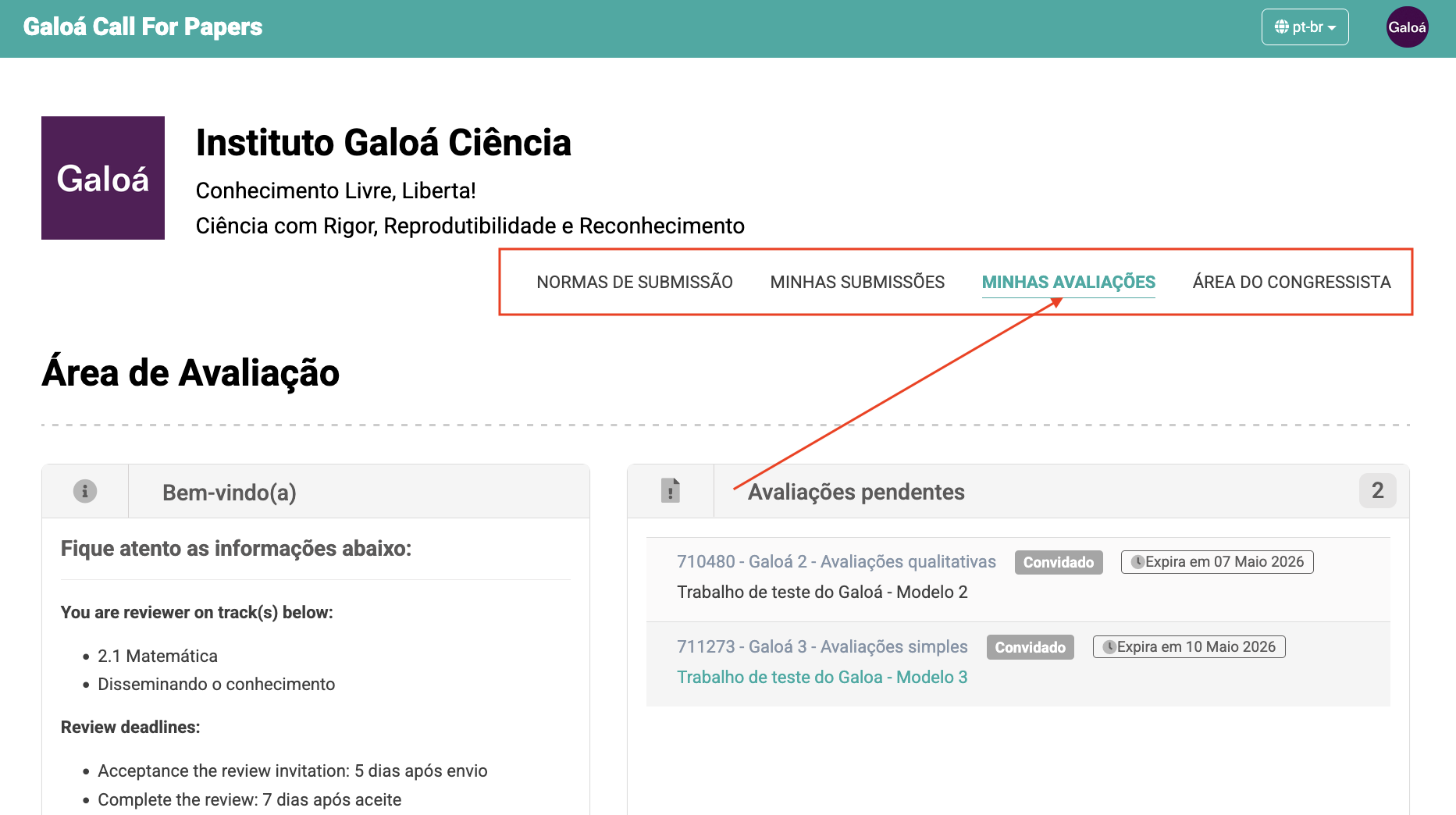Screen dimensions: 1456x815
Task: Click the globe icon in the language selector
Action: tap(1282, 27)
